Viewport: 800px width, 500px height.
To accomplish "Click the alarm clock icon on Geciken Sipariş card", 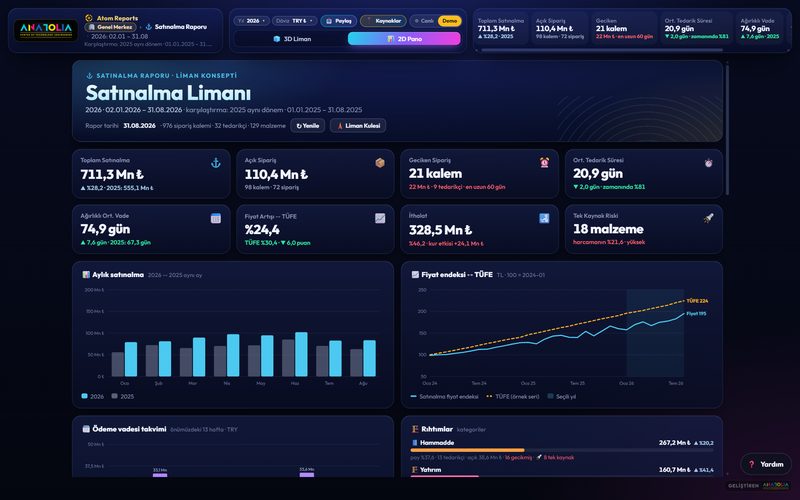I will pyautogui.click(x=544, y=163).
